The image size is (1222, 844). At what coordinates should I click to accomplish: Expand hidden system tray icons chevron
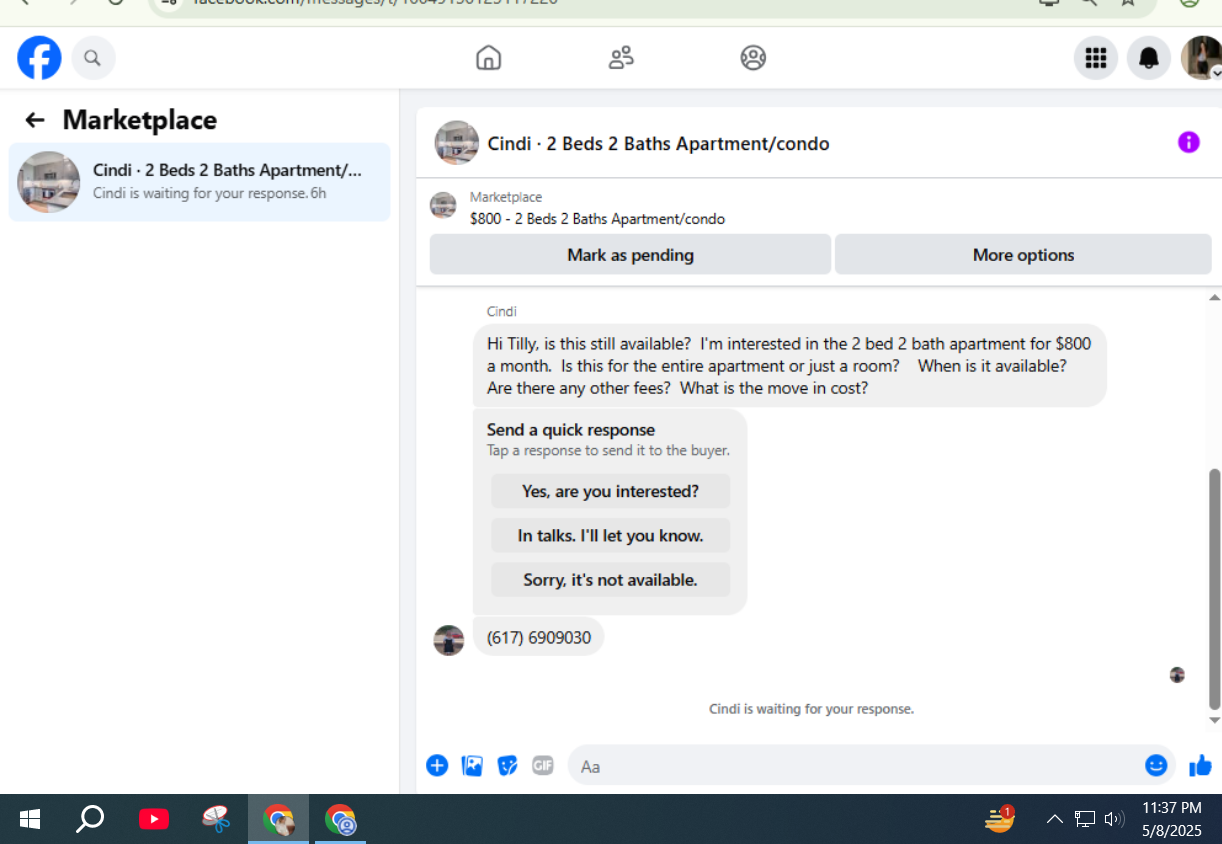1054,820
